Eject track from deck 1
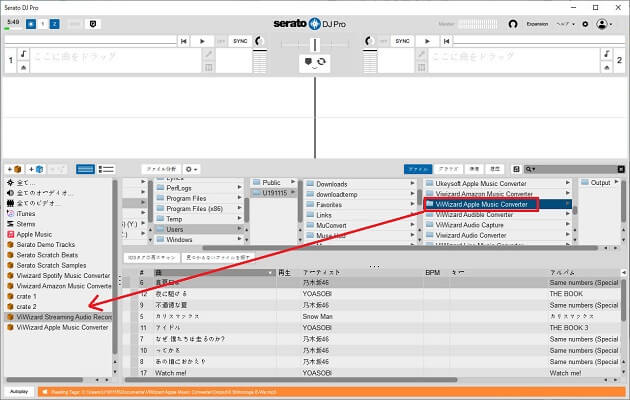Image resolution: width=630 pixels, height=400 pixels. coord(23,67)
